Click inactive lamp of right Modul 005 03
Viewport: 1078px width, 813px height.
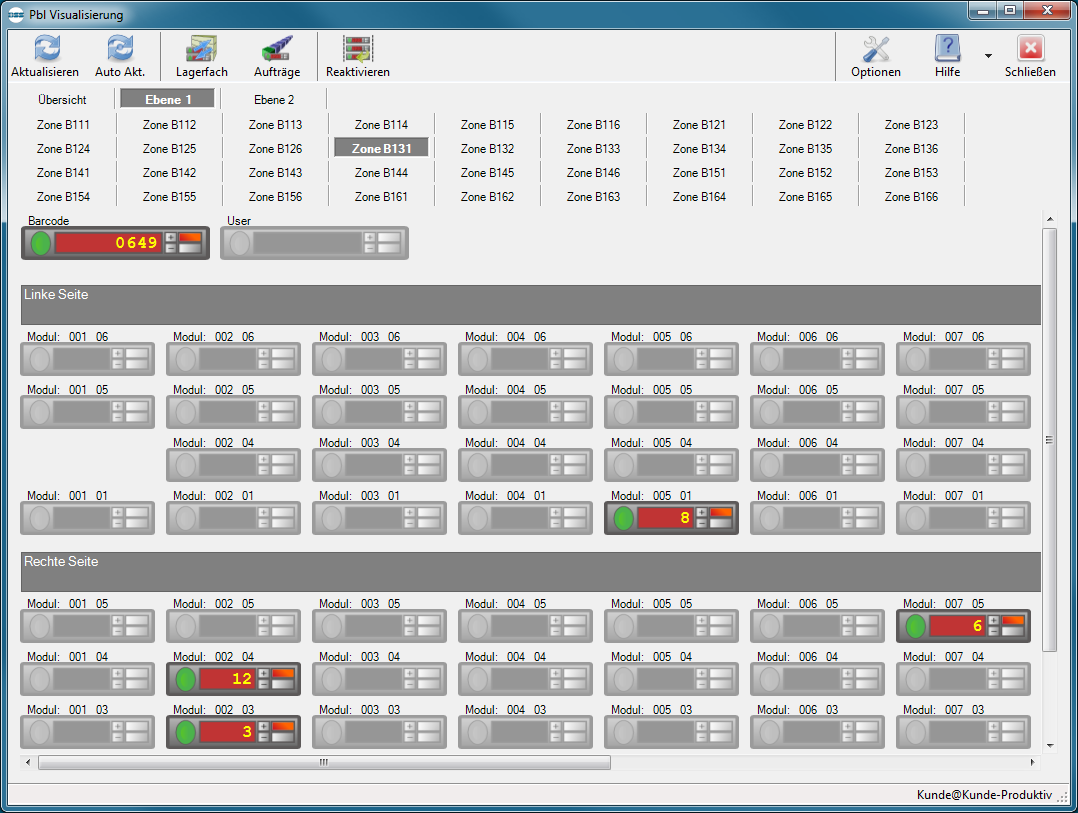pos(623,732)
